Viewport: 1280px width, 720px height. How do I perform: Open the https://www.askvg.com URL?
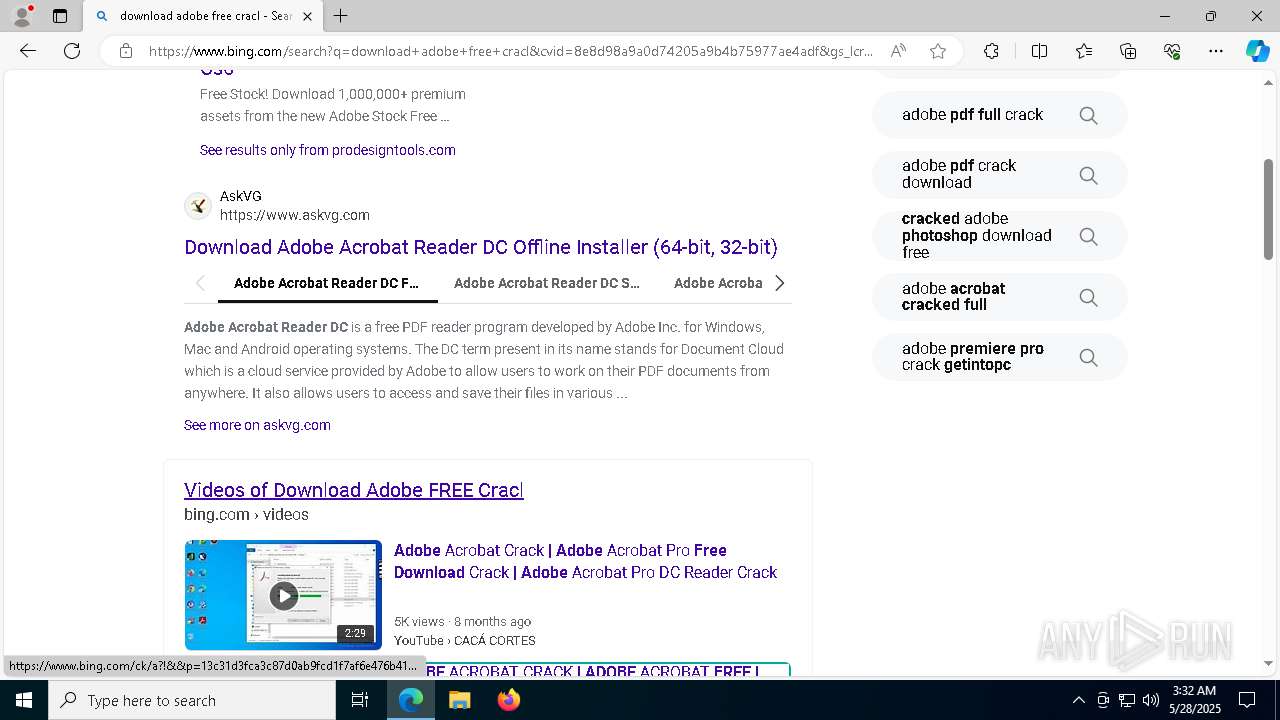294,215
